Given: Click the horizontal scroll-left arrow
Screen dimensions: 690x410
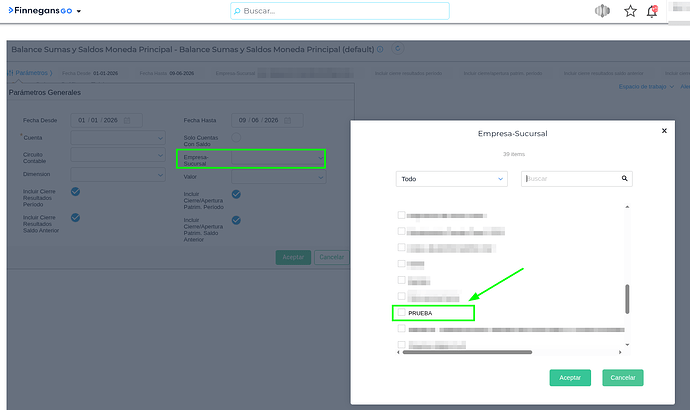Looking at the screenshot, I should (398, 352).
